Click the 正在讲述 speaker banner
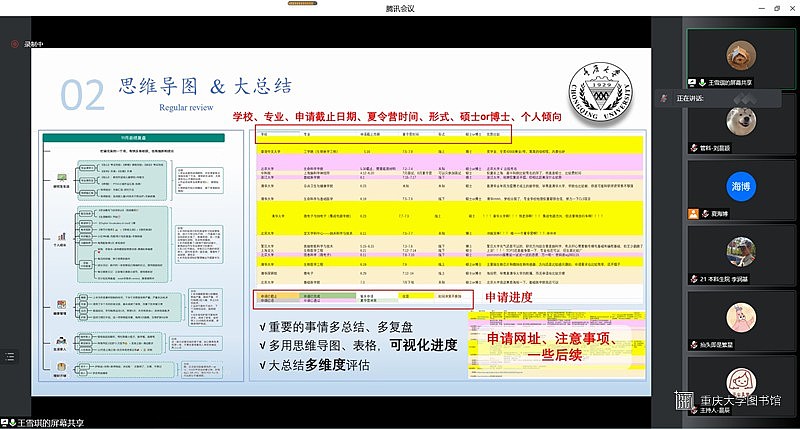Viewport: 800px width, 429px height. 690,98
